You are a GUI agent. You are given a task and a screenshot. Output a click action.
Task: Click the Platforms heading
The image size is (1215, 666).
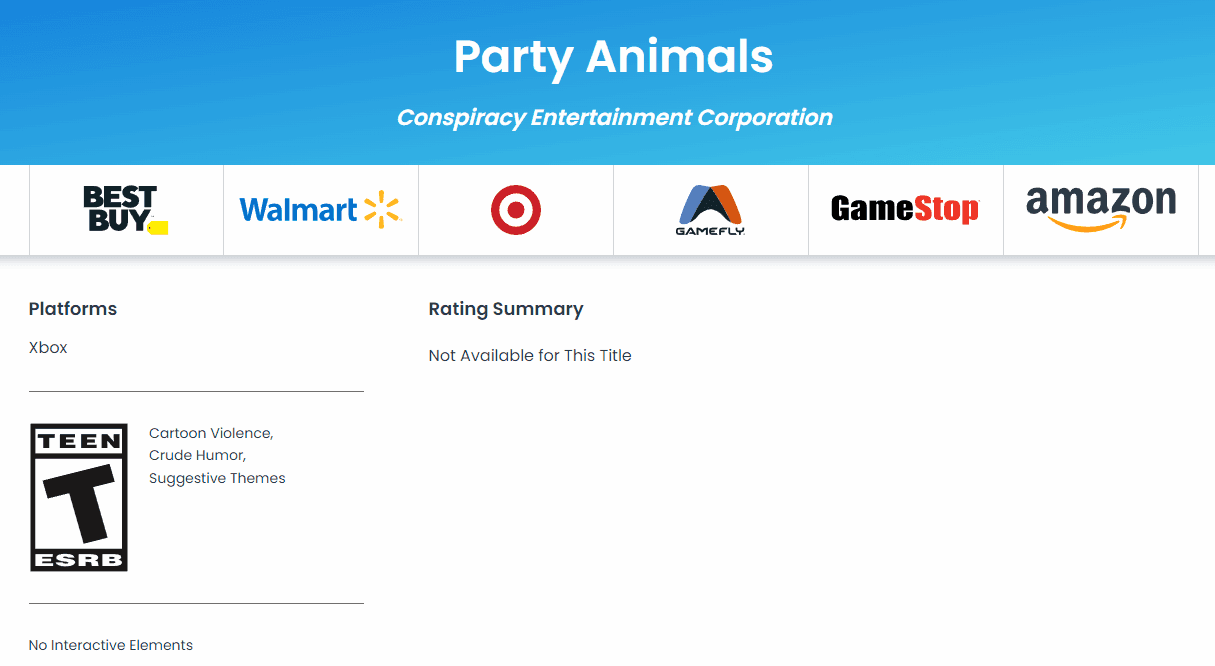pyautogui.click(x=73, y=309)
